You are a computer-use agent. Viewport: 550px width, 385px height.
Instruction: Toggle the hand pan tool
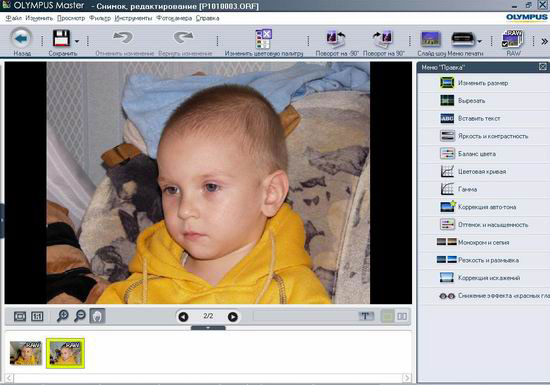[x=97, y=316]
